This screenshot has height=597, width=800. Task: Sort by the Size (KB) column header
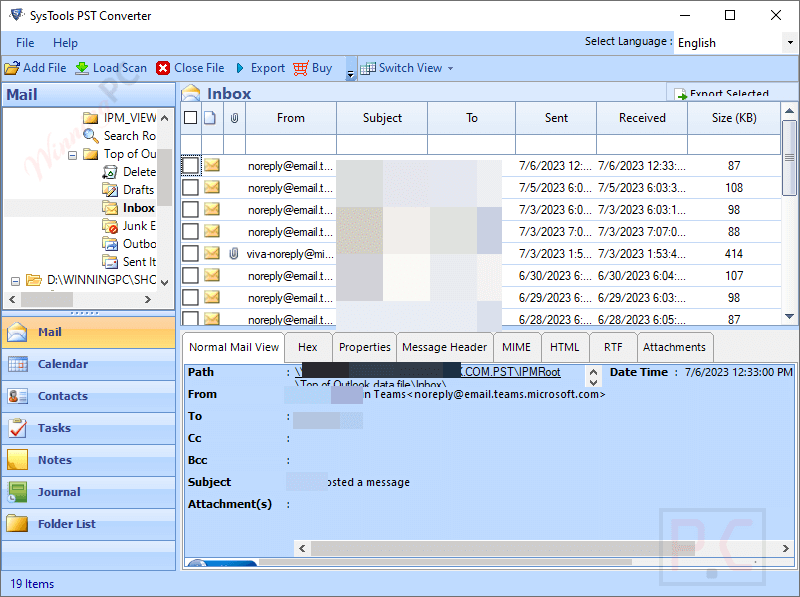tap(734, 118)
